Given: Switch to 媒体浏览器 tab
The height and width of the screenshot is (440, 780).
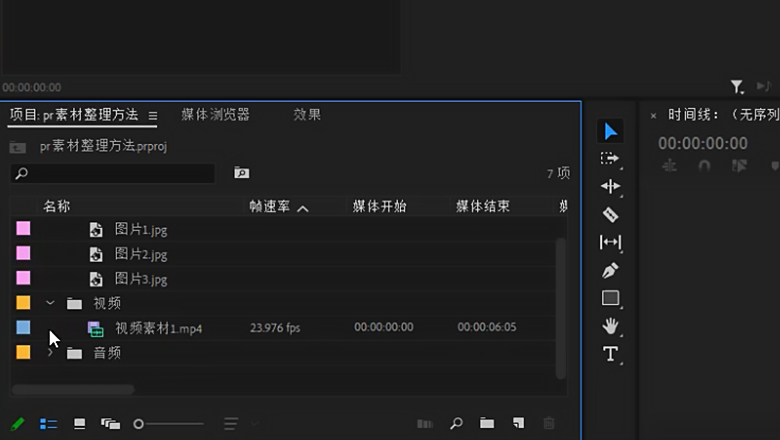Looking at the screenshot, I should point(215,115).
